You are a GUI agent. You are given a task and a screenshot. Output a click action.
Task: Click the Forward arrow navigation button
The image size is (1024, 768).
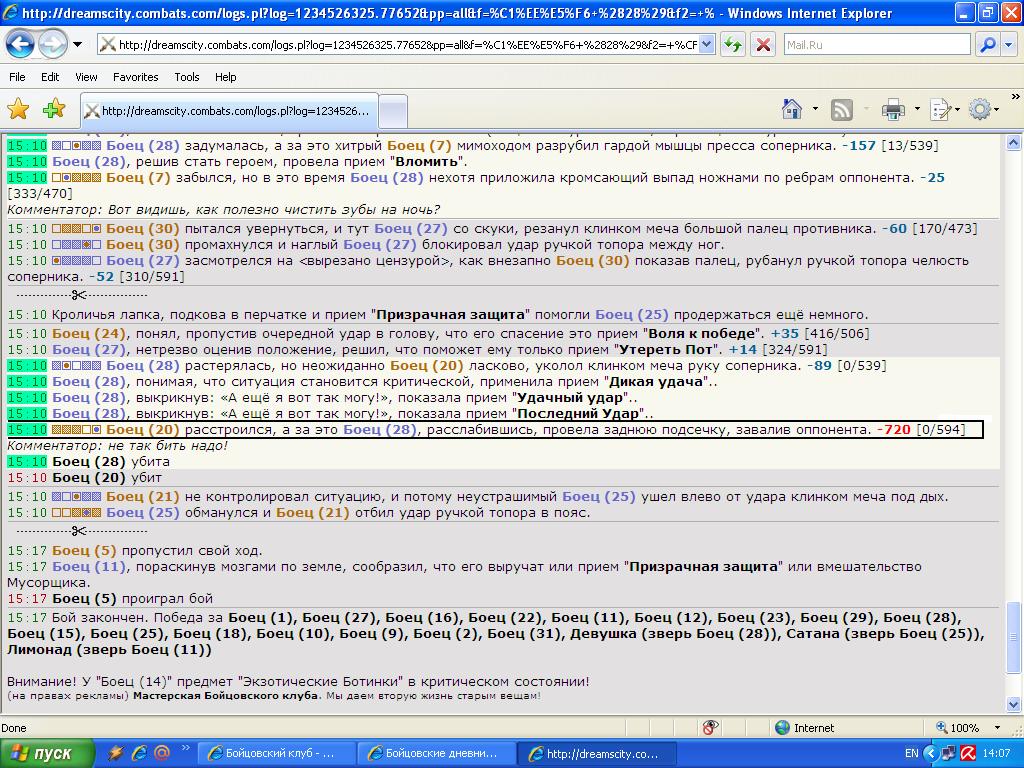[52, 44]
